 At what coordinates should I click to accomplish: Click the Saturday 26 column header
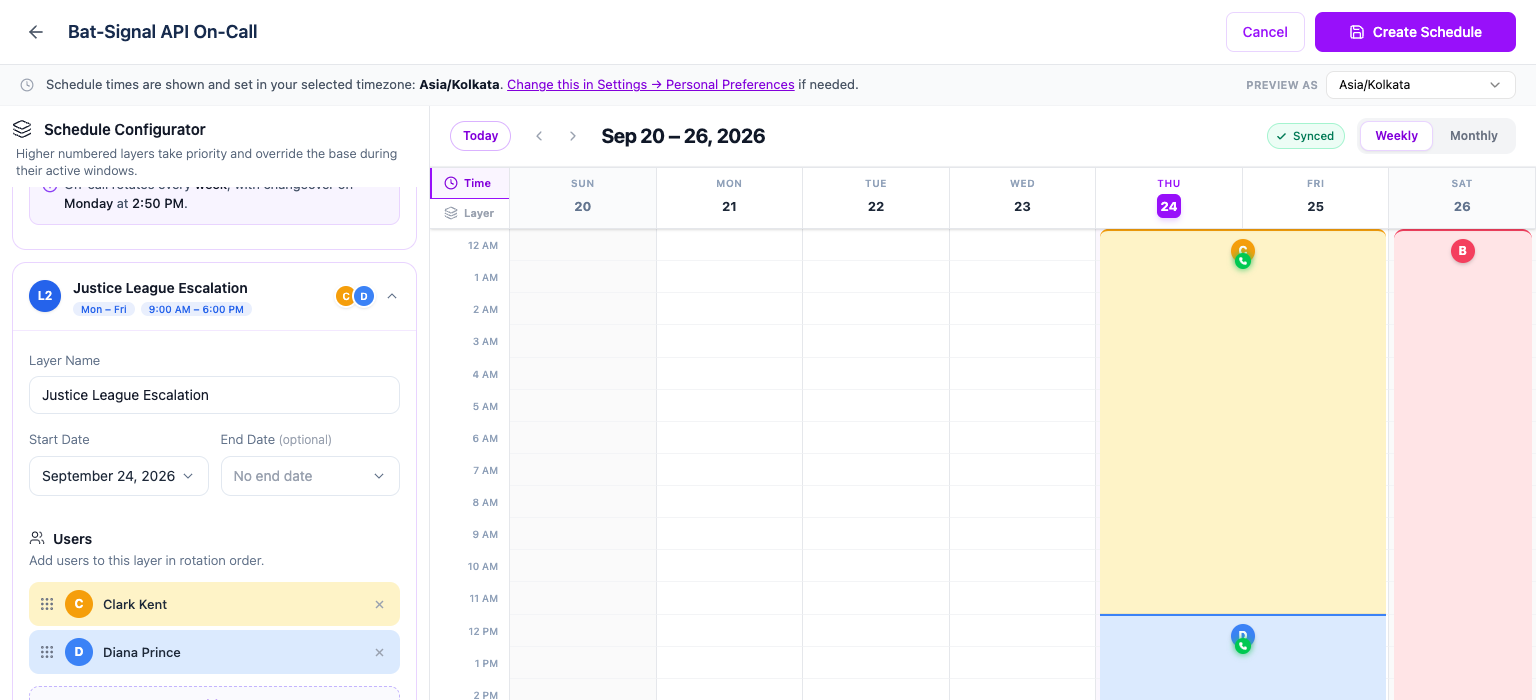tap(1462, 198)
